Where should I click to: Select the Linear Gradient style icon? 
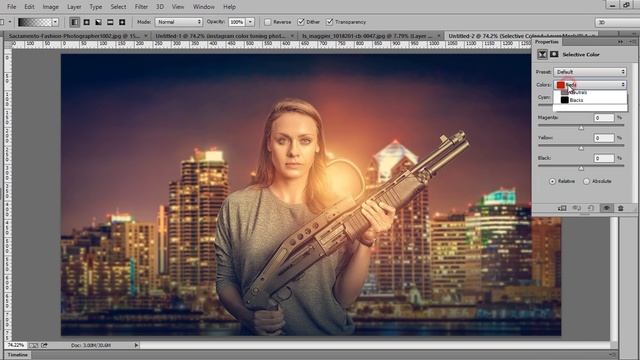click(74, 22)
